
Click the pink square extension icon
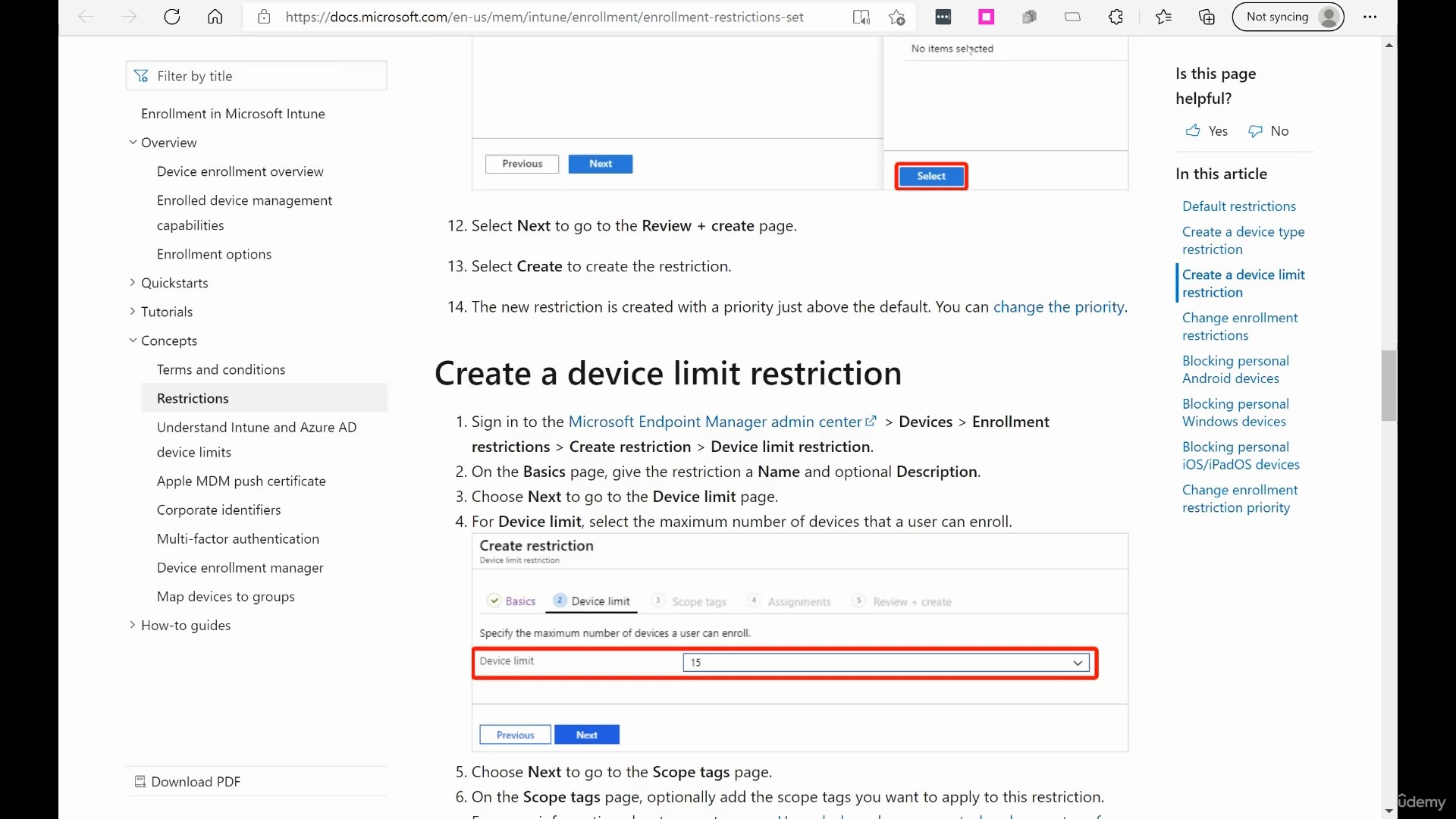(987, 17)
